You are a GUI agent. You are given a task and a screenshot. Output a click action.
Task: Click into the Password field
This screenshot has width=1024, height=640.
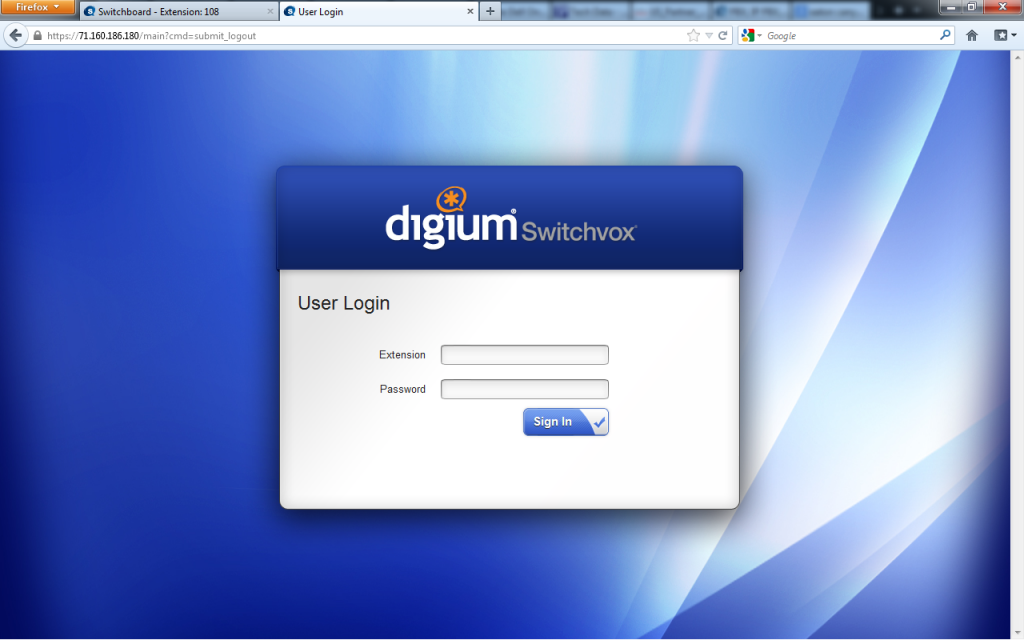coord(524,389)
